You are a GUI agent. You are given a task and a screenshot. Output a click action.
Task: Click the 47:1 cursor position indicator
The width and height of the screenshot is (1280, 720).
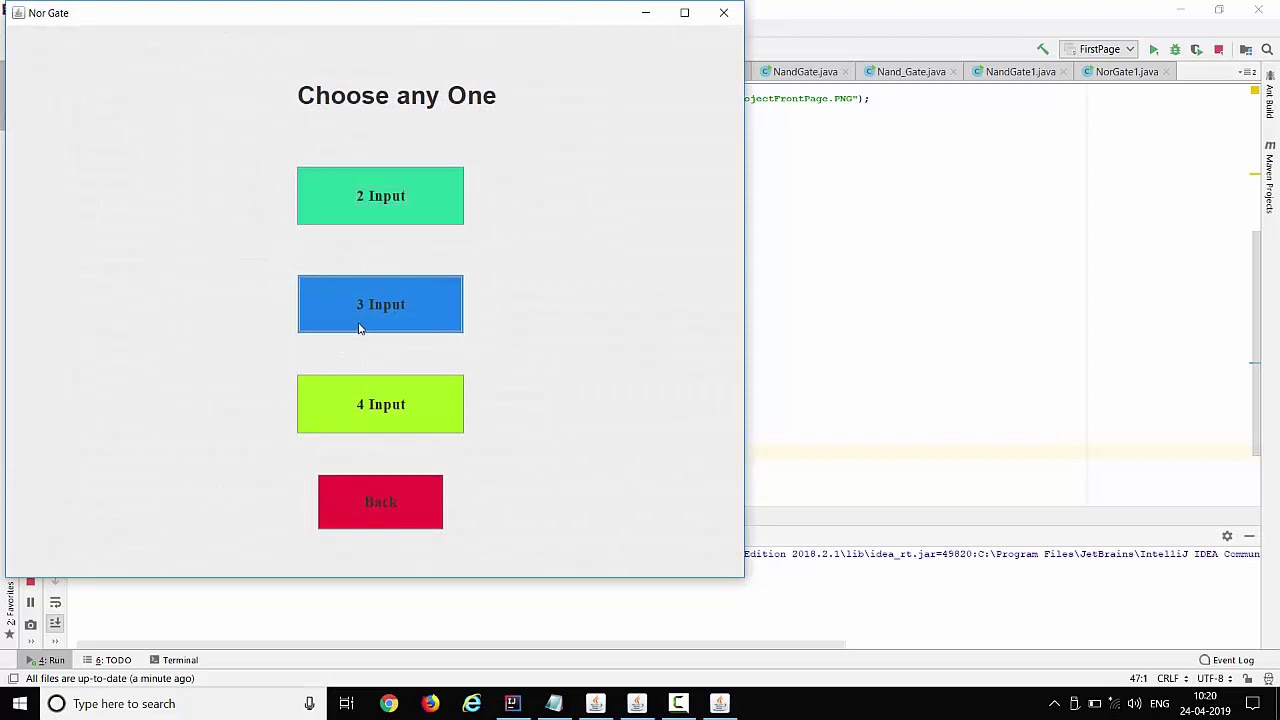click(1138, 678)
